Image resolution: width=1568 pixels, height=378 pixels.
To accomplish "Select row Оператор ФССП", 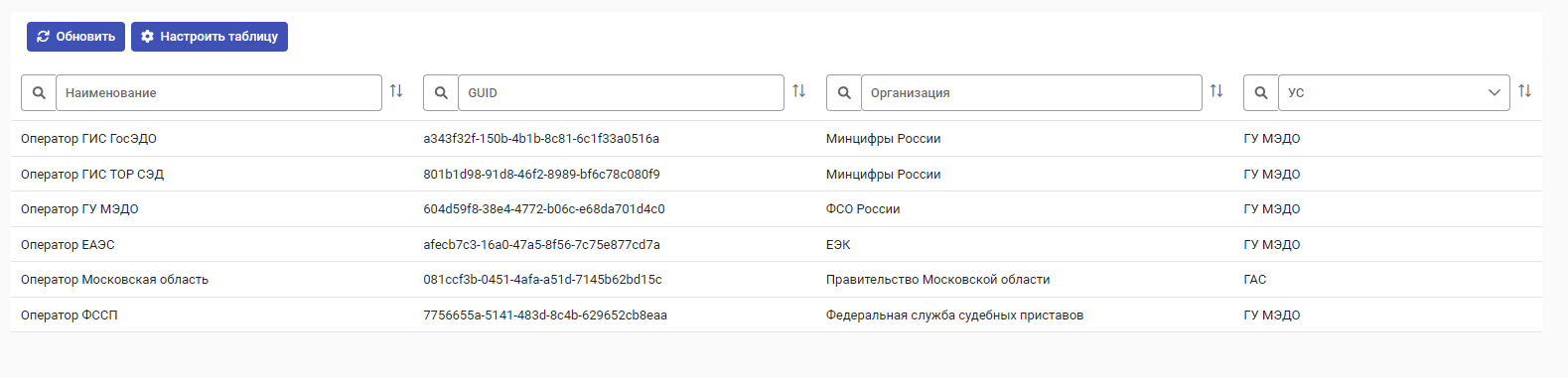I will coord(777,315).
